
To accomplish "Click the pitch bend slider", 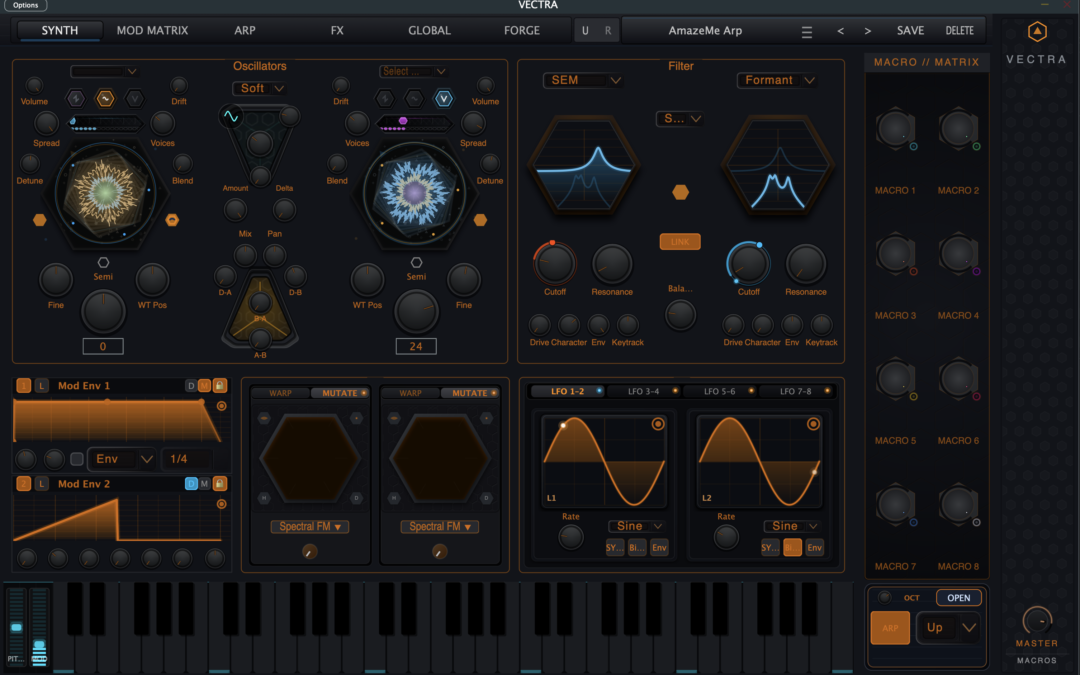I will 16,625.
